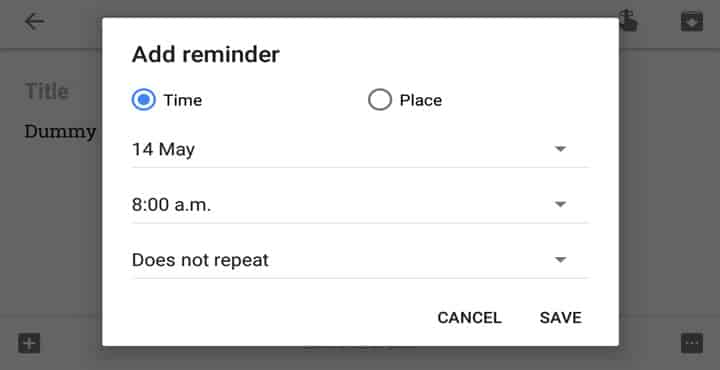Click the 'Dummy' note text
The width and height of the screenshot is (720, 370).
coord(60,132)
